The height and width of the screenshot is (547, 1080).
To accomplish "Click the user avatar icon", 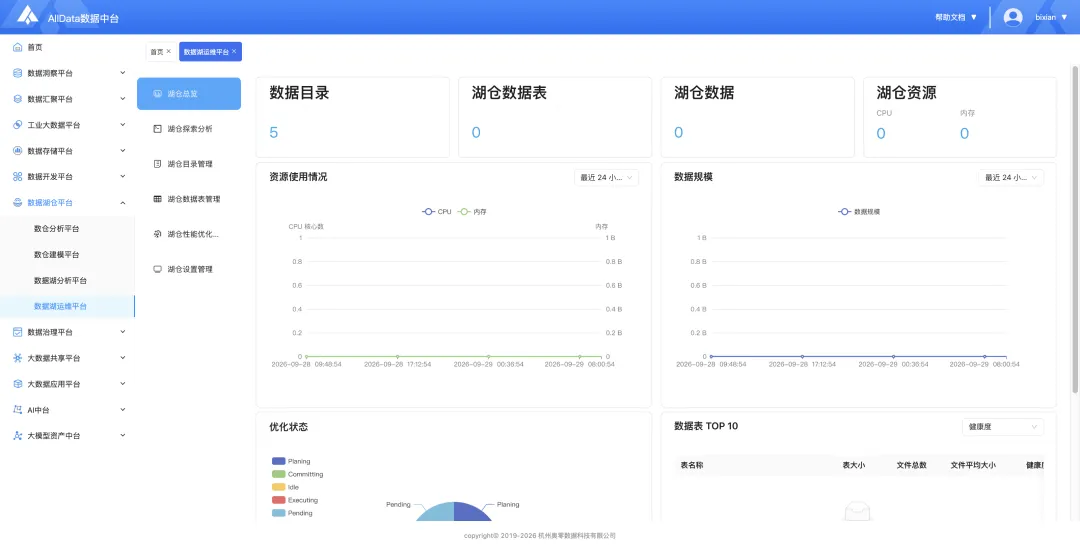I will click(1012, 17).
